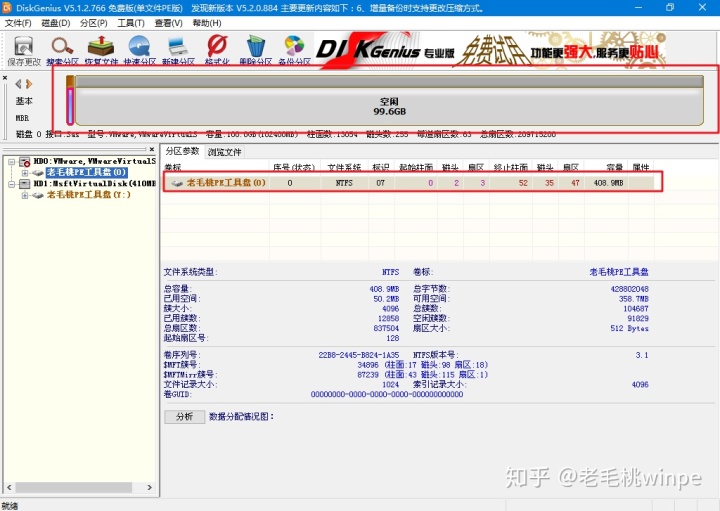Click the horizontal scrollbar thumb in tree panel

click(73, 487)
